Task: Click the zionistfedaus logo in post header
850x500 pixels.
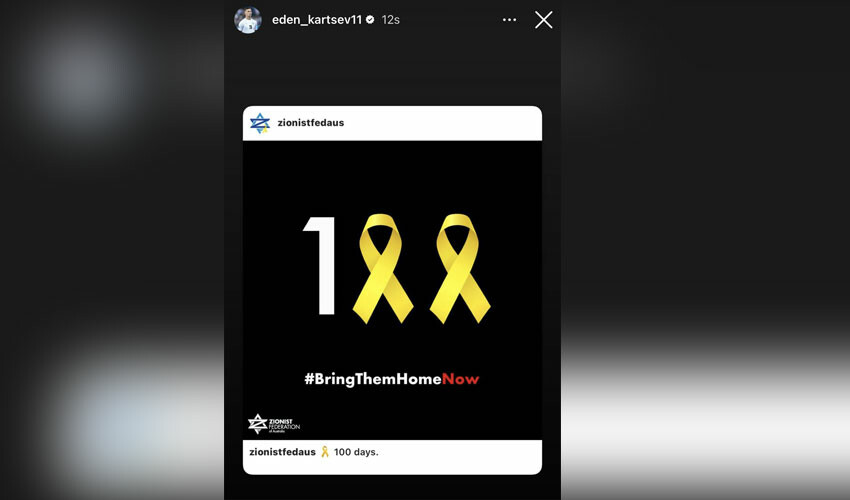Action: coord(260,123)
